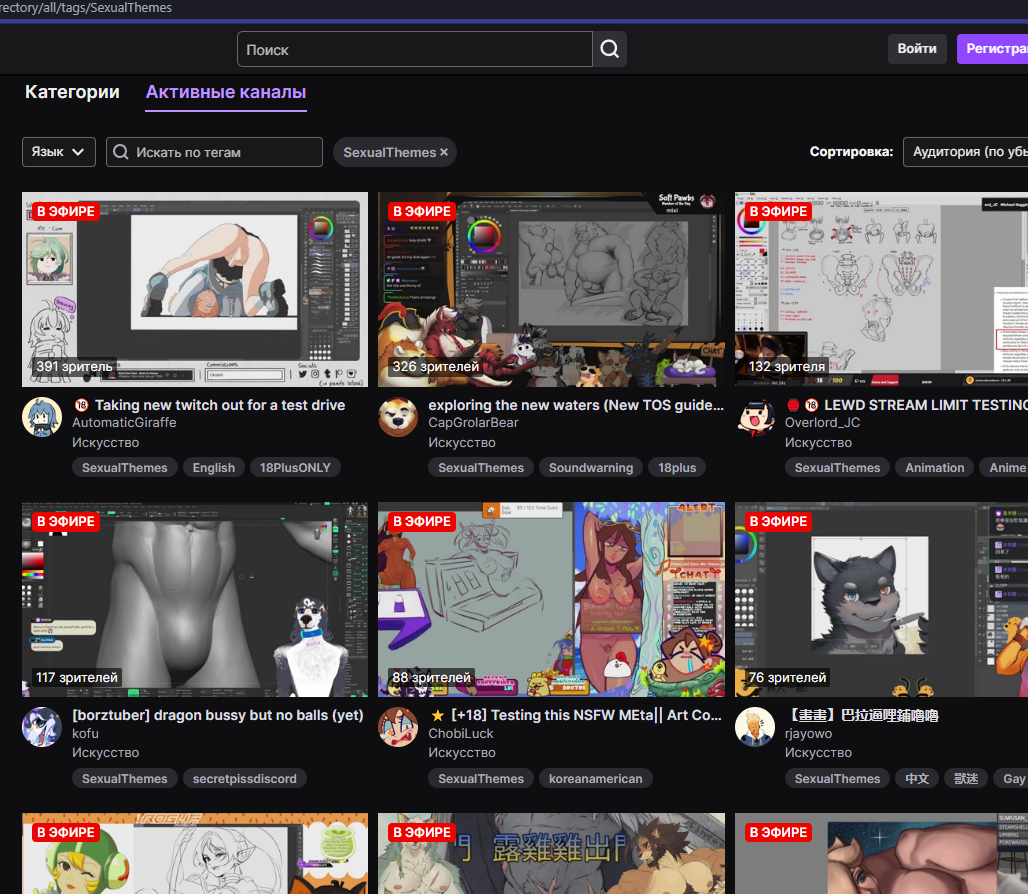Image resolution: width=1028 pixels, height=894 pixels.
Task: Open the Сортировка sort dropdown
Action: pyautogui.click(x=965, y=152)
